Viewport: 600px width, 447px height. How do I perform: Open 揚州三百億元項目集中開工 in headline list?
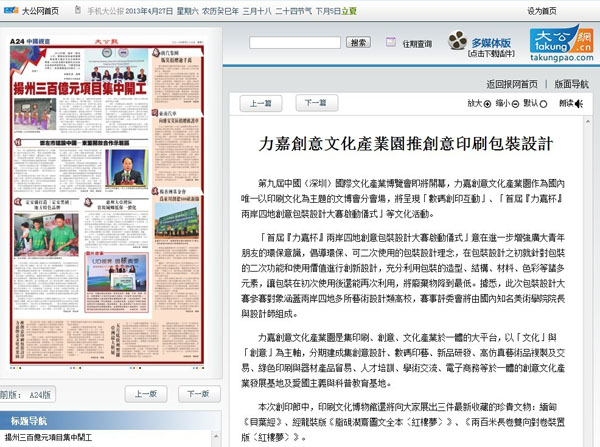pyautogui.click(x=48, y=437)
